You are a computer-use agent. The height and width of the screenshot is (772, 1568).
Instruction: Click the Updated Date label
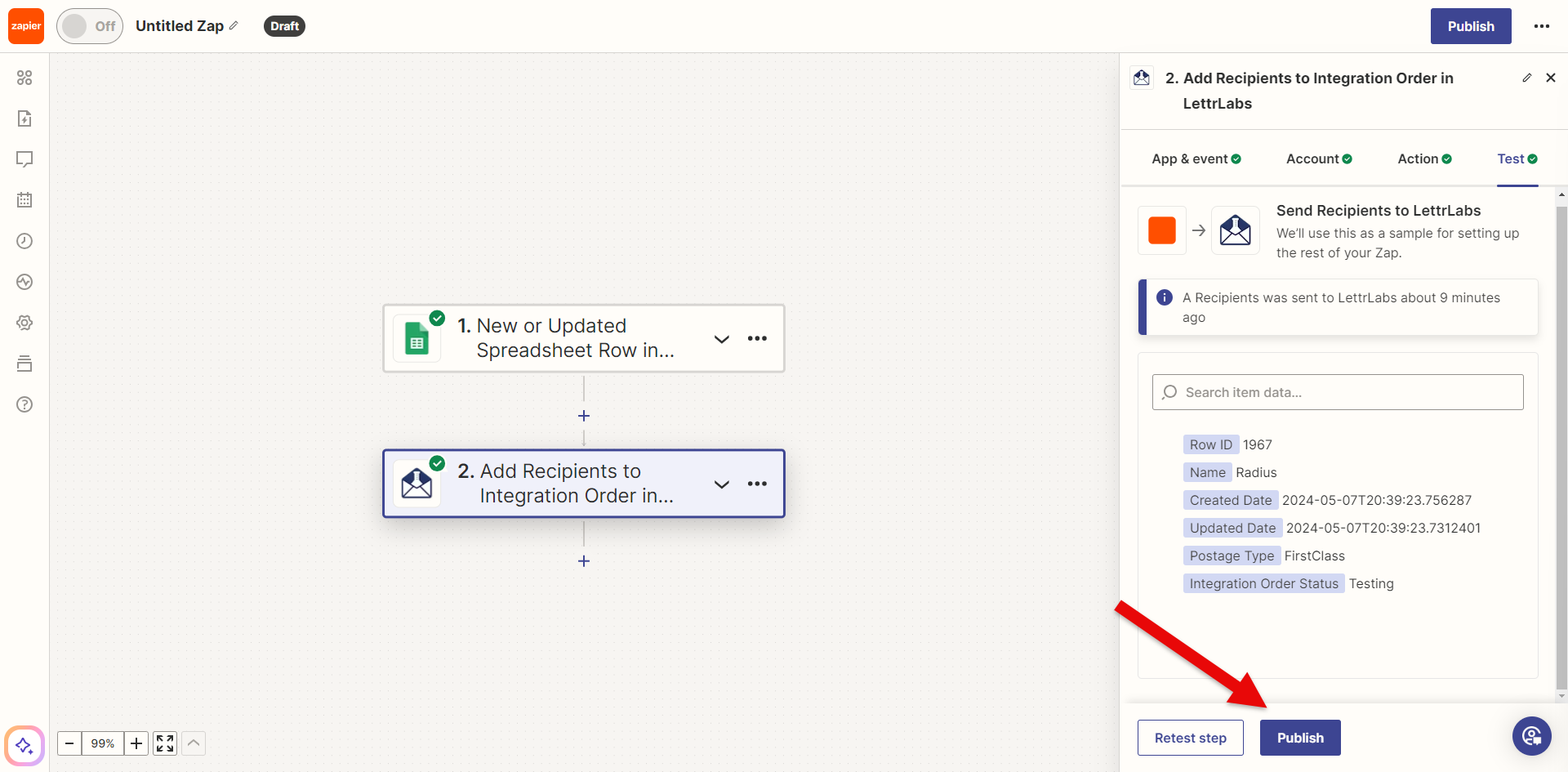point(1232,528)
